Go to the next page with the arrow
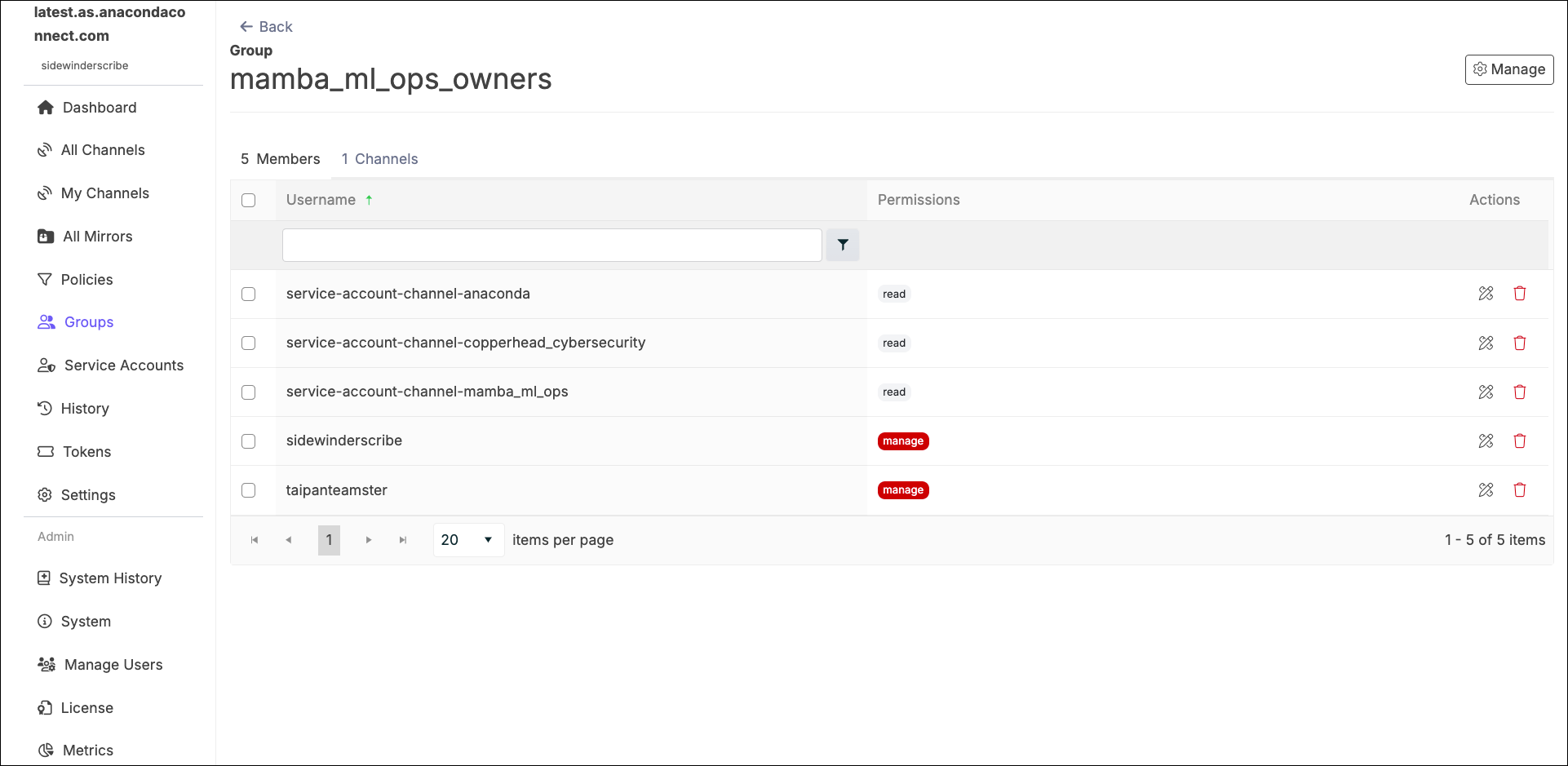The height and width of the screenshot is (766, 1568). click(369, 540)
